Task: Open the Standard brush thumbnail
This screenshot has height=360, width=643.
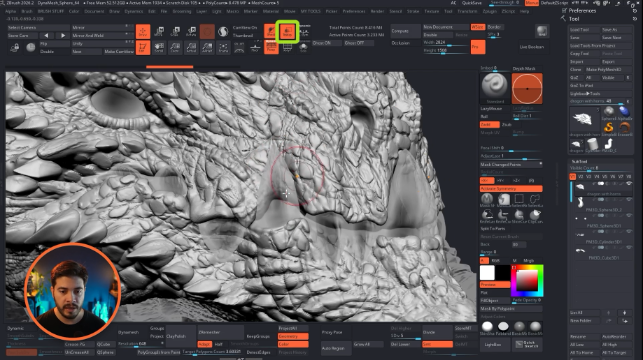Action: tap(495, 88)
